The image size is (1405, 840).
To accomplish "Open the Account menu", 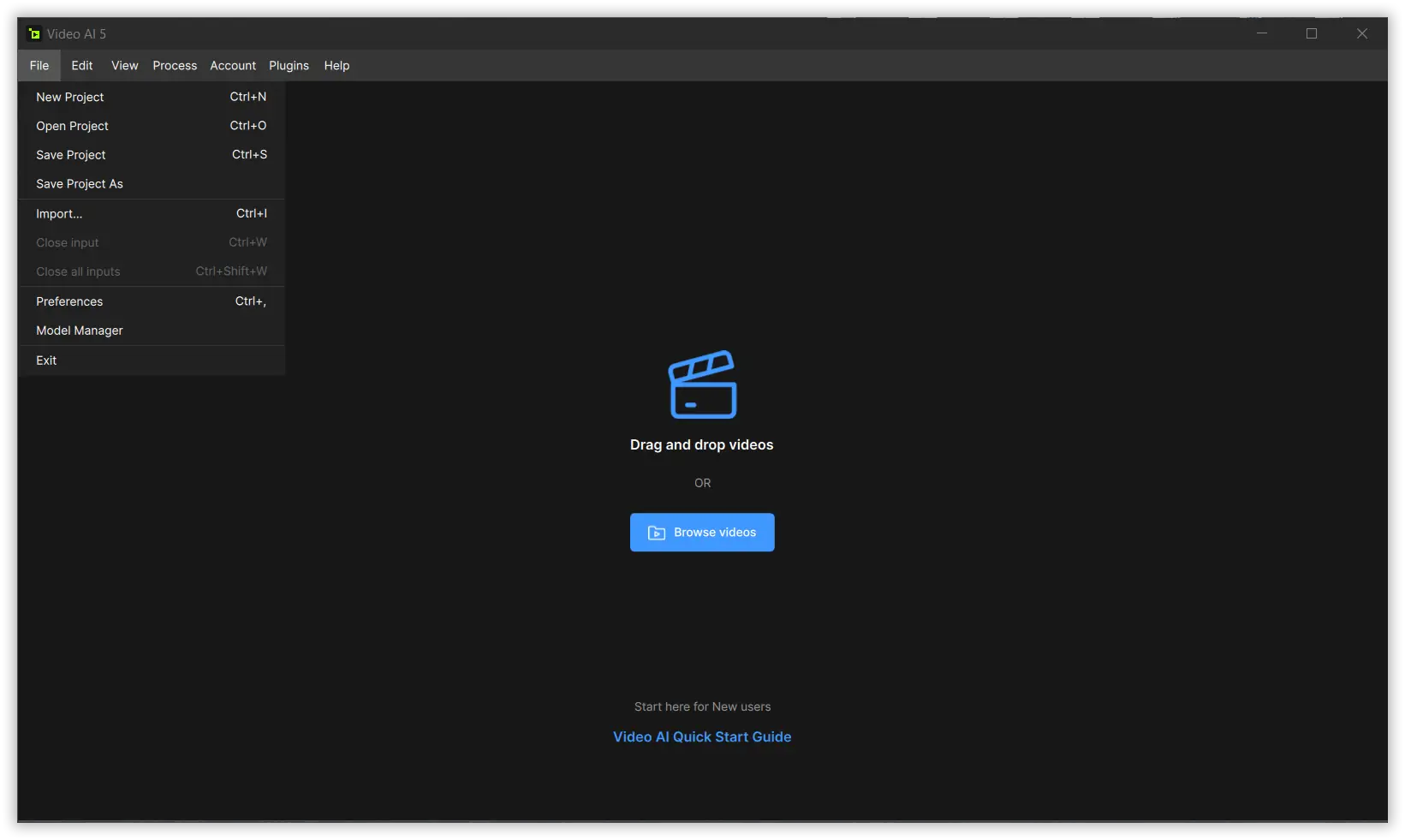I will pyautogui.click(x=233, y=66).
